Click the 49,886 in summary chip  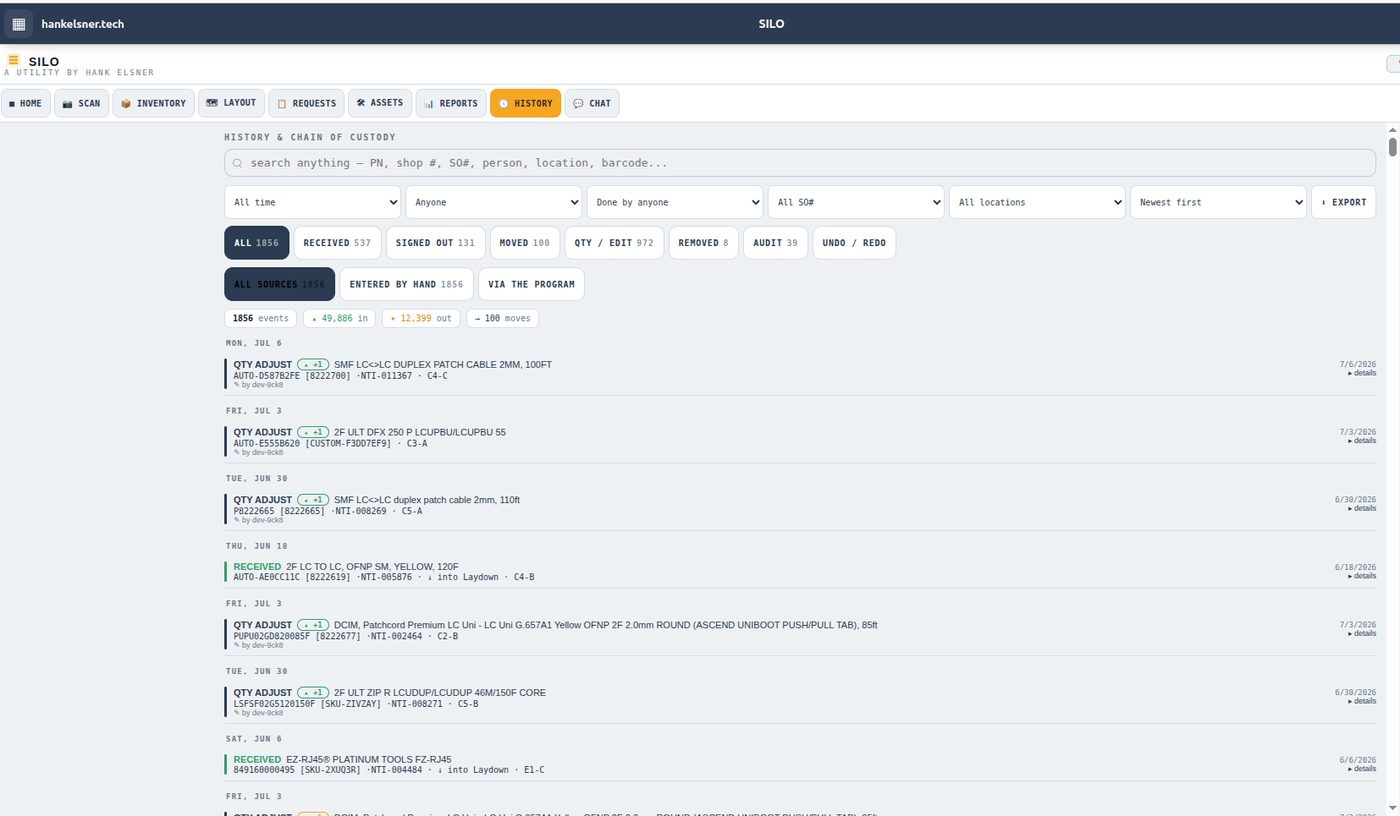[x=340, y=318]
